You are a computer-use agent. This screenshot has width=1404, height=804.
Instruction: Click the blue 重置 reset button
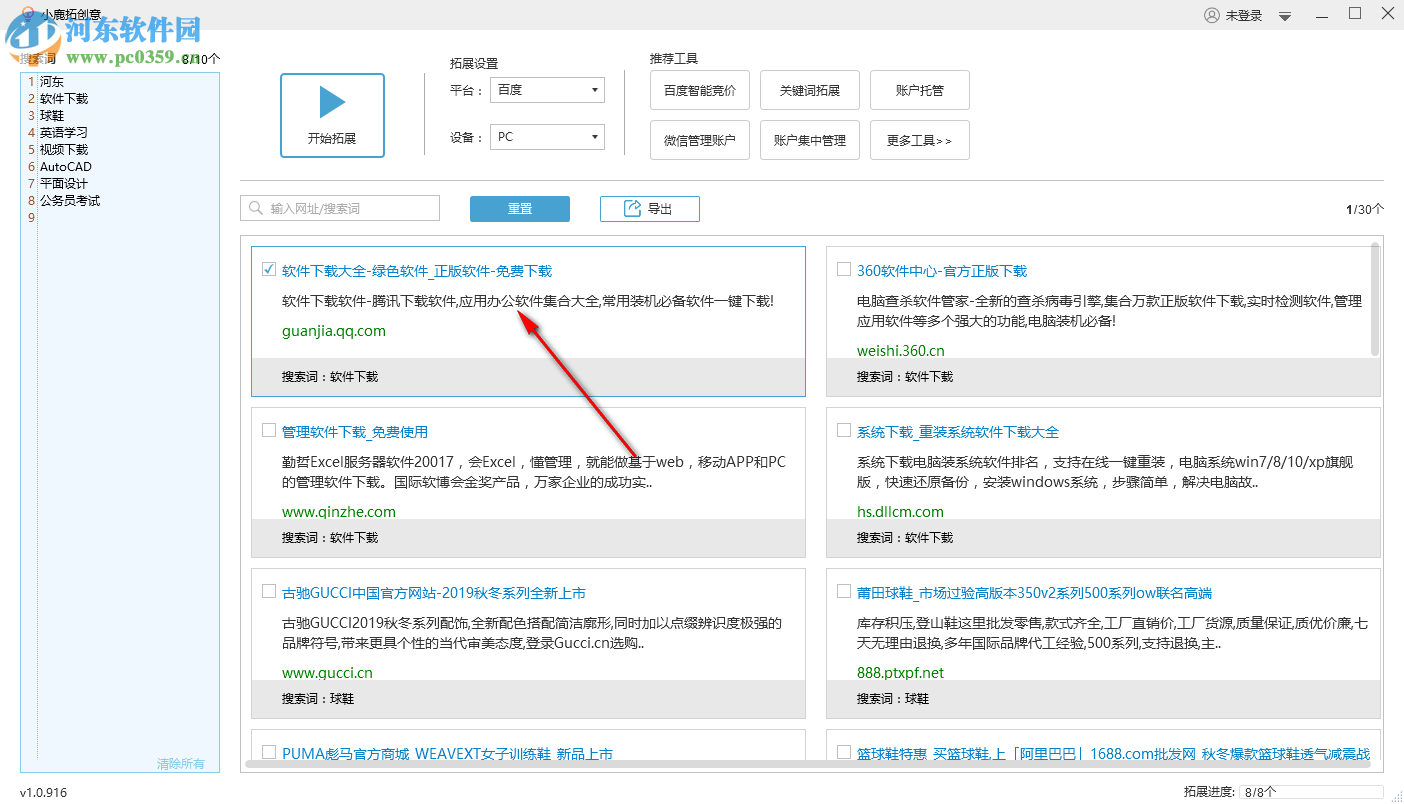point(520,208)
